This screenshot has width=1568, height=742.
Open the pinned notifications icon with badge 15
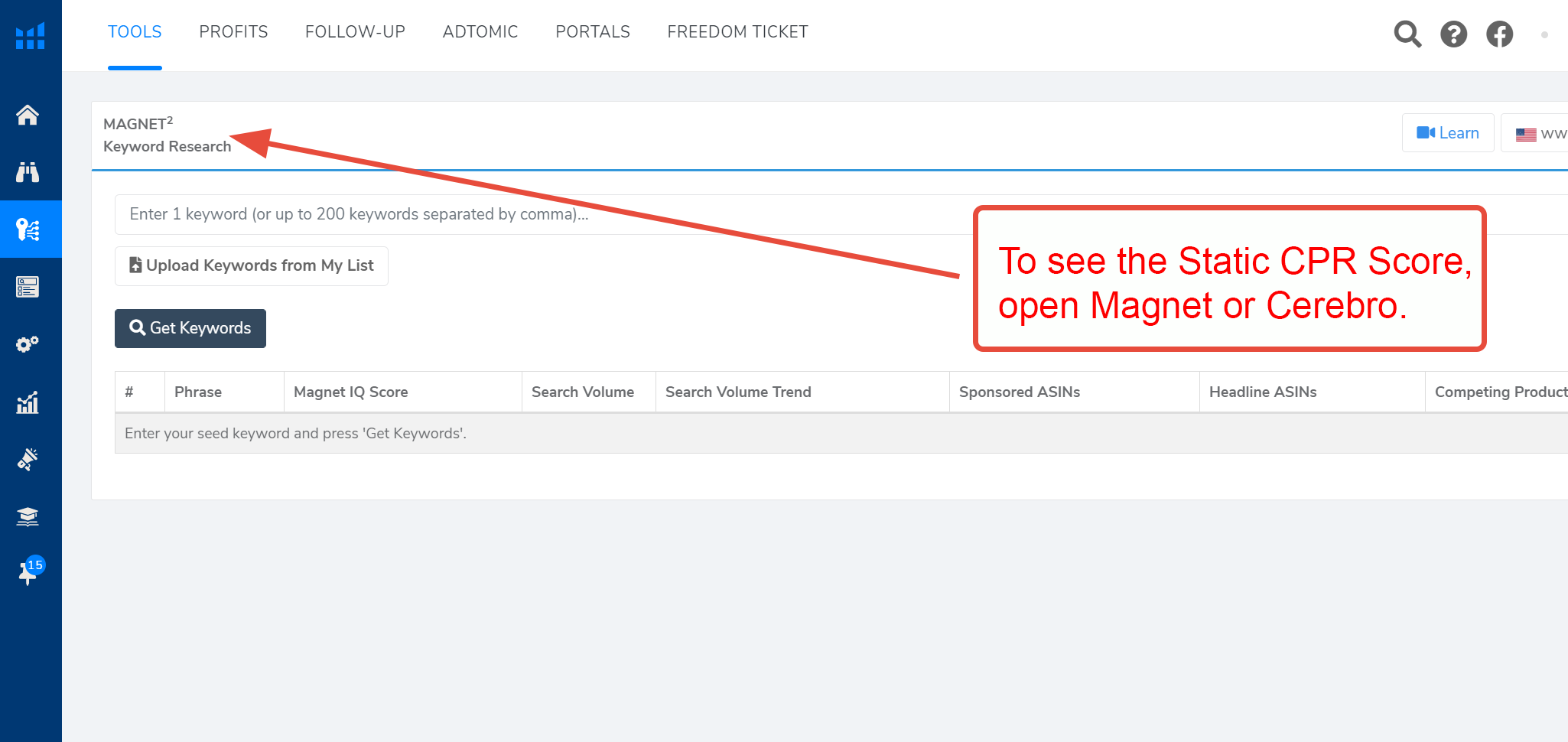(28, 572)
